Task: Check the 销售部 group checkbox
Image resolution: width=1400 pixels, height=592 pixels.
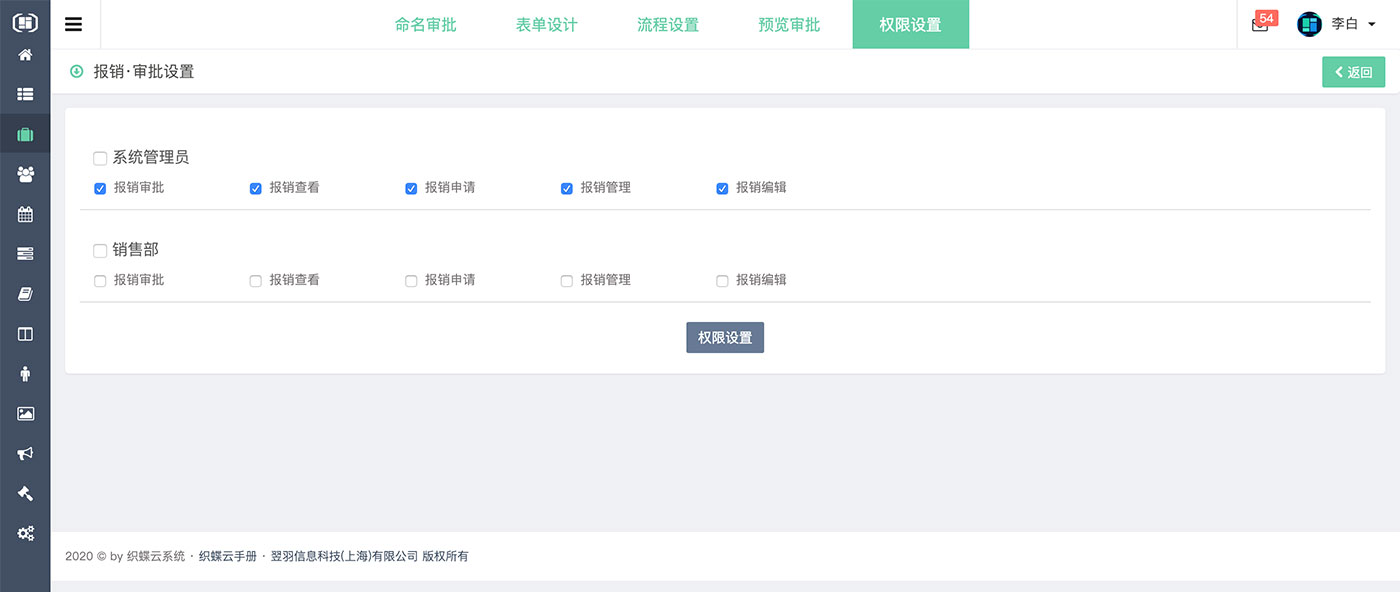Action: click(100, 250)
